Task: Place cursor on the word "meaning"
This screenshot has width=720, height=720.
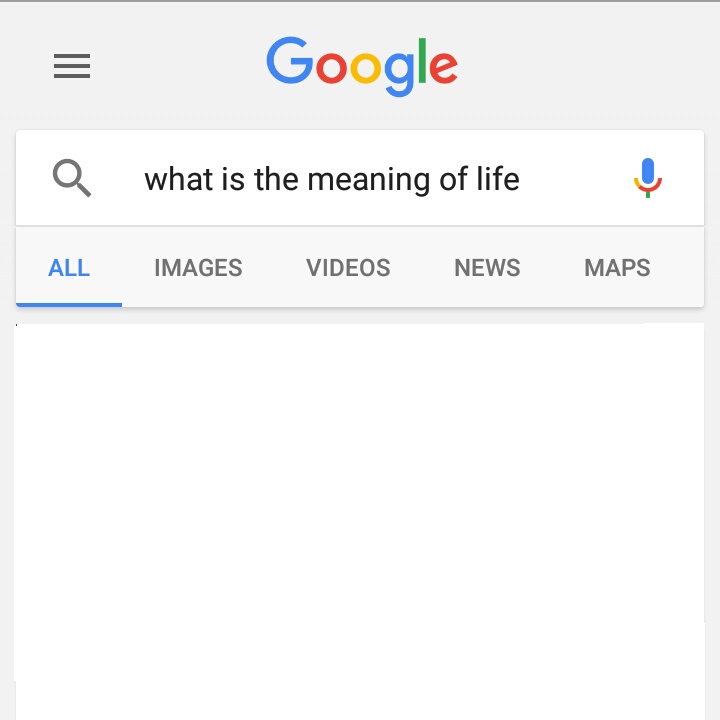Action: pyautogui.click(x=369, y=180)
